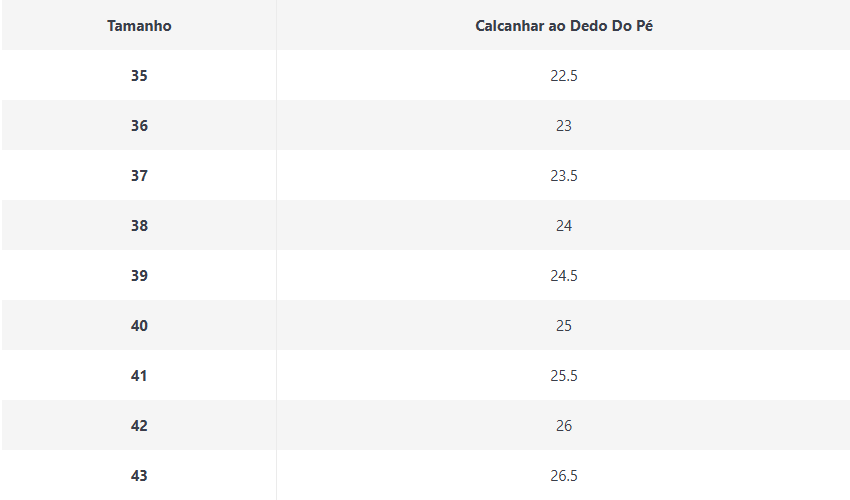Click the Tamanho column header

(139, 25)
